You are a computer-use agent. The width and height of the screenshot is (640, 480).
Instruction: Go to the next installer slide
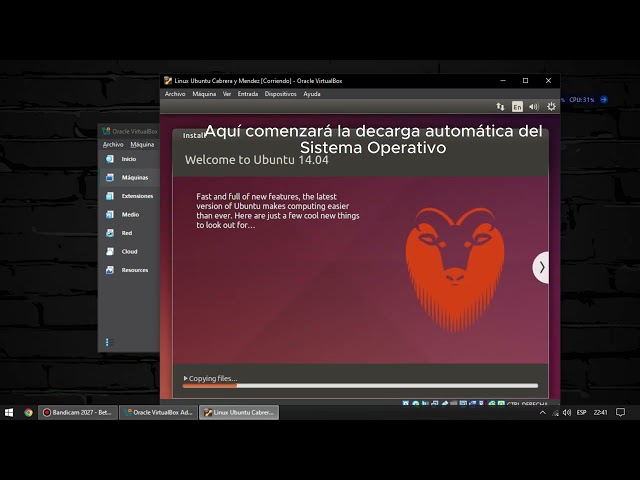[x=541, y=267]
